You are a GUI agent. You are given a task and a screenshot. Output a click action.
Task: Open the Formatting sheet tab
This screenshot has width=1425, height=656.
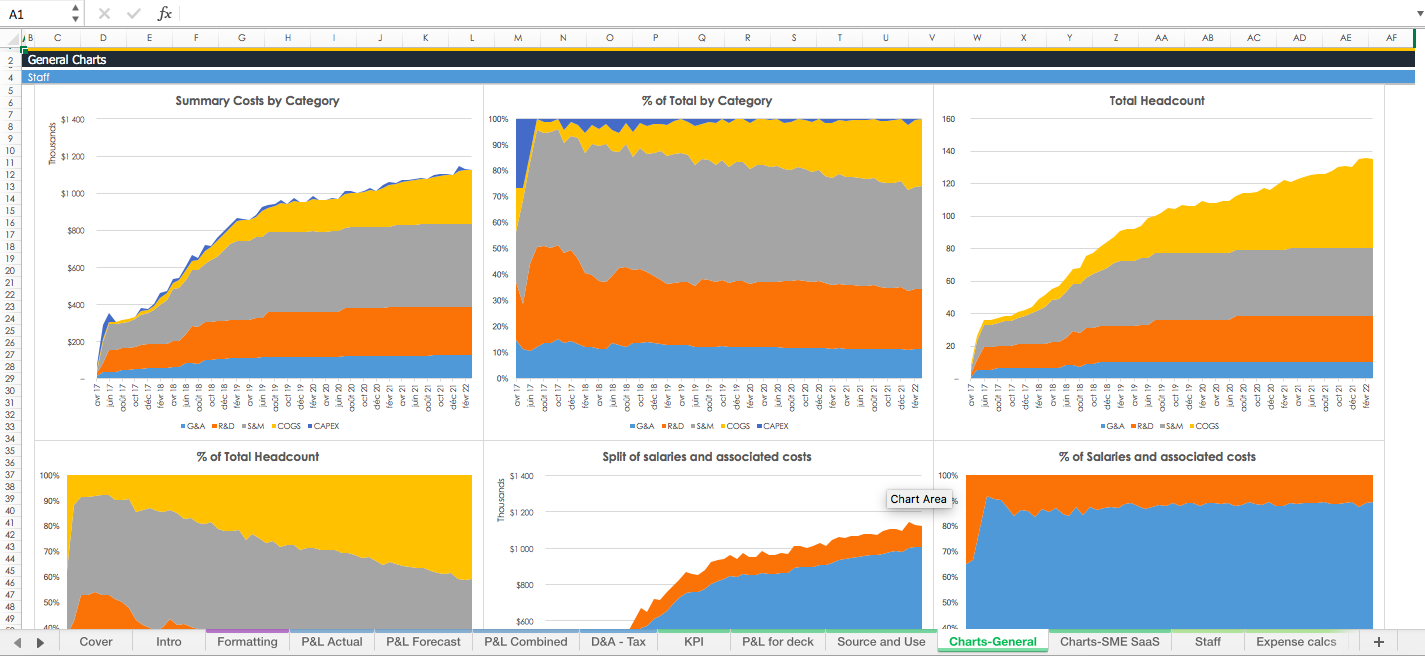tap(247, 642)
